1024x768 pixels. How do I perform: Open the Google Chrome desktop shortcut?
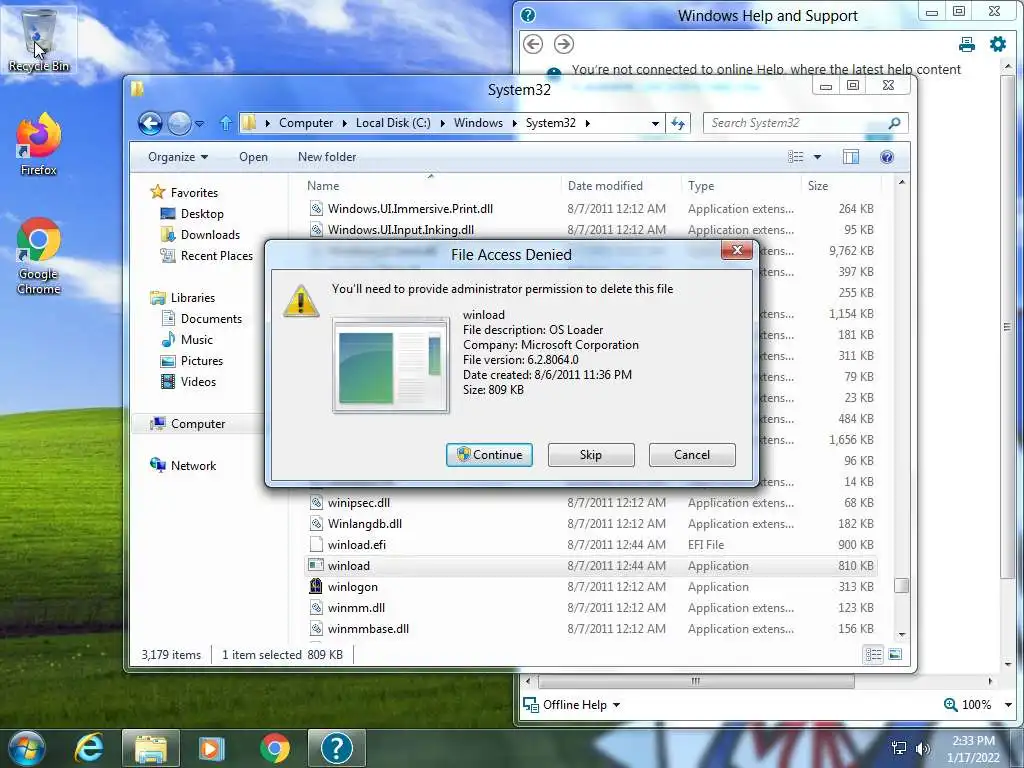point(39,256)
